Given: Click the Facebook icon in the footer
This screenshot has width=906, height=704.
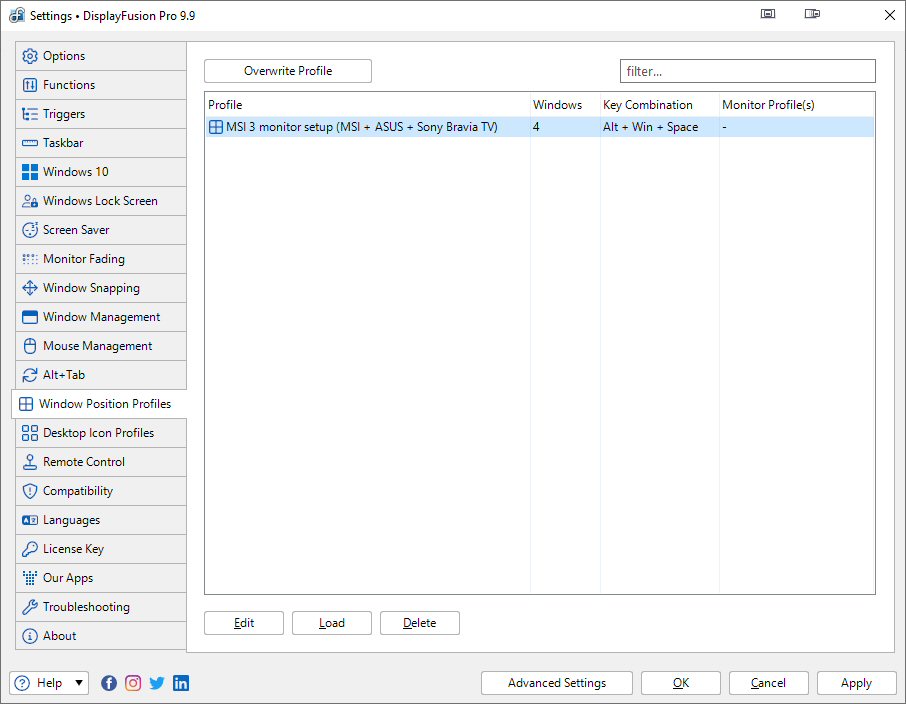Looking at the screenshot, I should click(x=109, y=683).
